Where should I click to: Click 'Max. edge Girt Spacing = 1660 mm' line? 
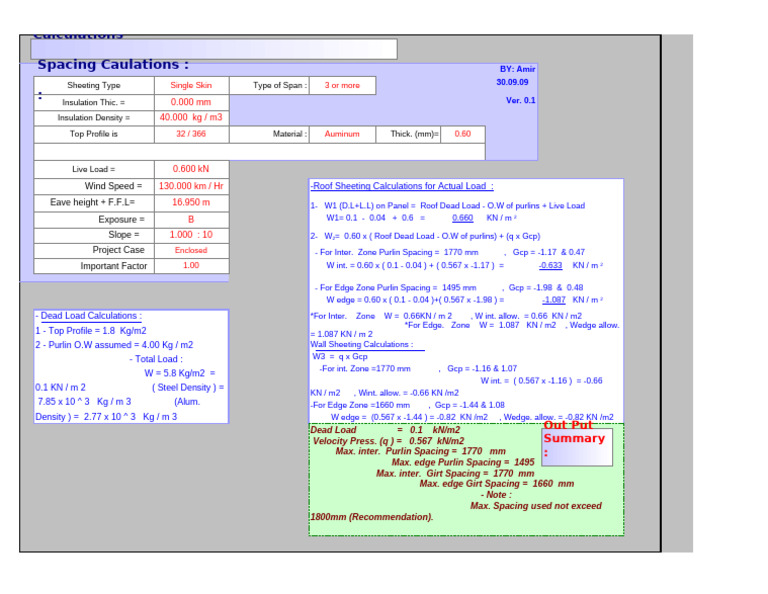click(497, 484)
